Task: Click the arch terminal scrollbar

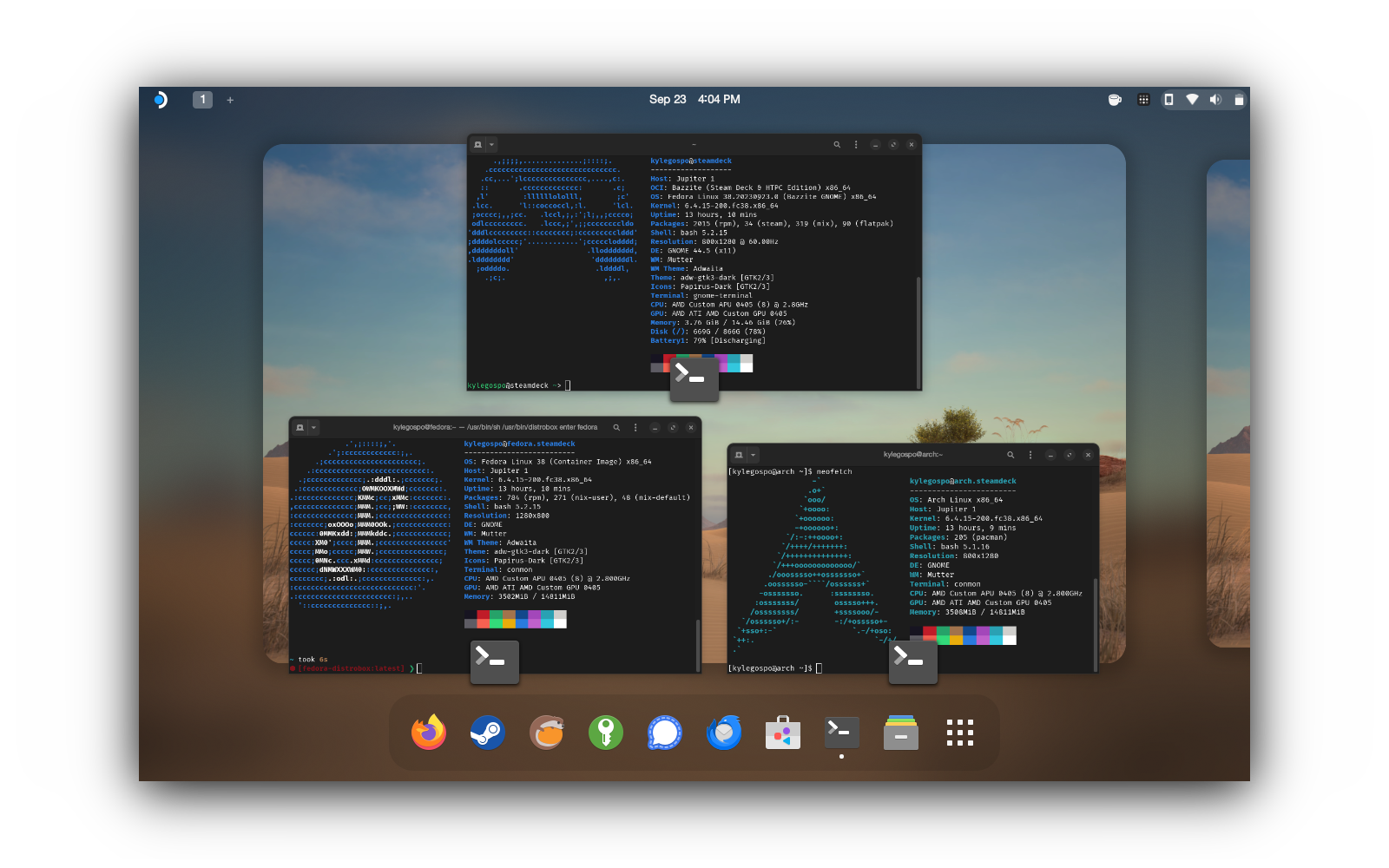Action: click(x=1095, y=624)
